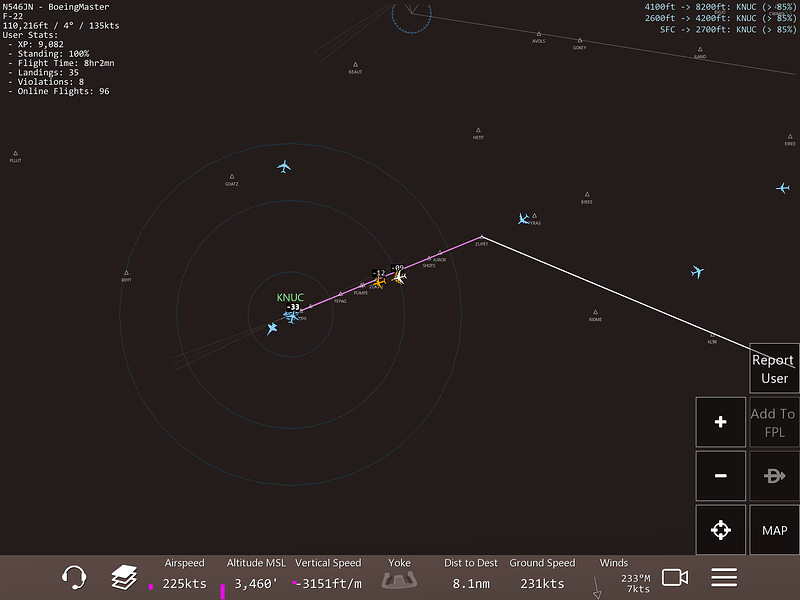Image resolution: width=800 pixels, height=600 pixels.
Task: Select the blue aircraft northeast of RIDME
Action: 697,271
